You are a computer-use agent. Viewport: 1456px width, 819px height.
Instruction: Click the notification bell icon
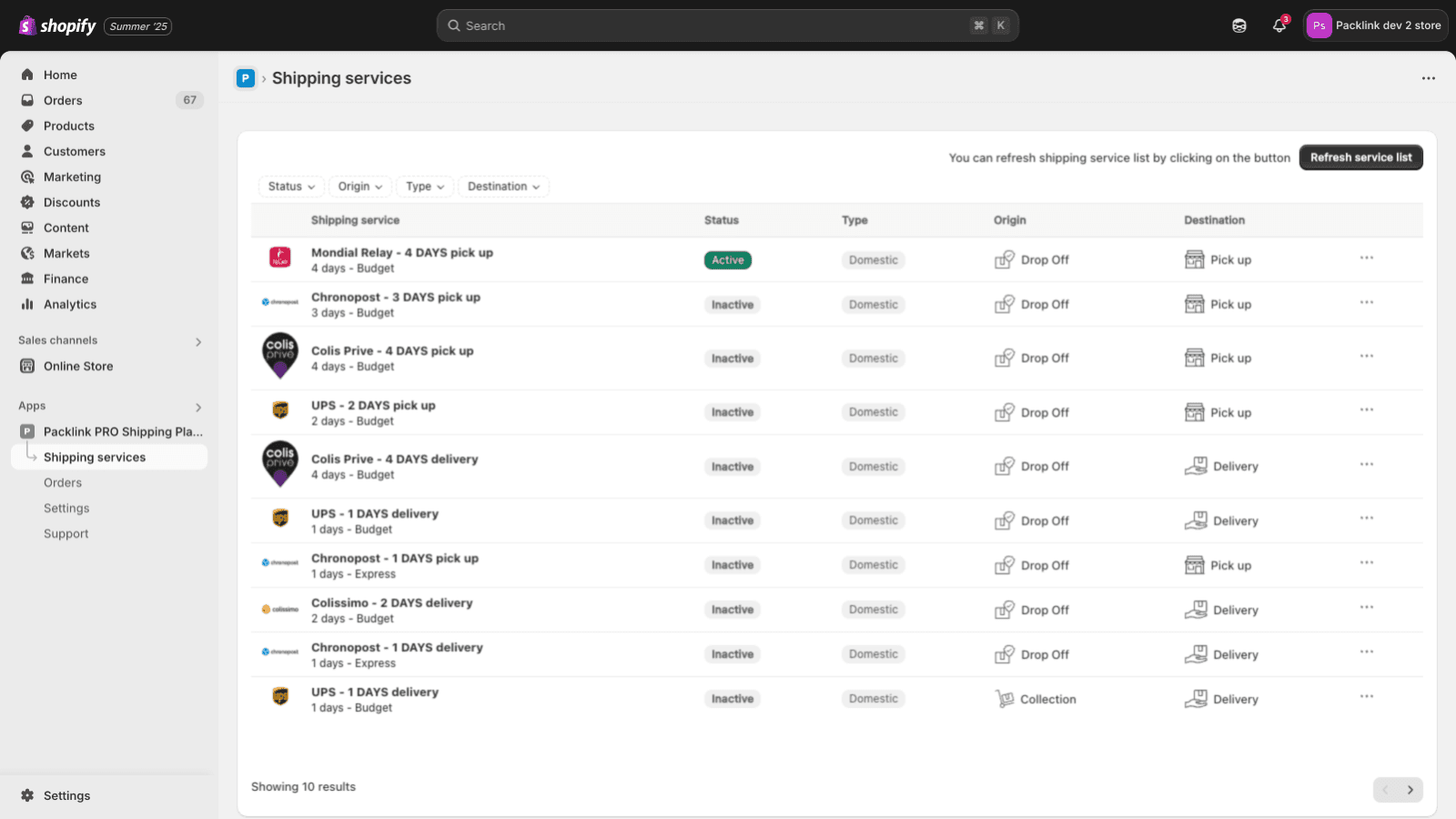[1279, 25]
